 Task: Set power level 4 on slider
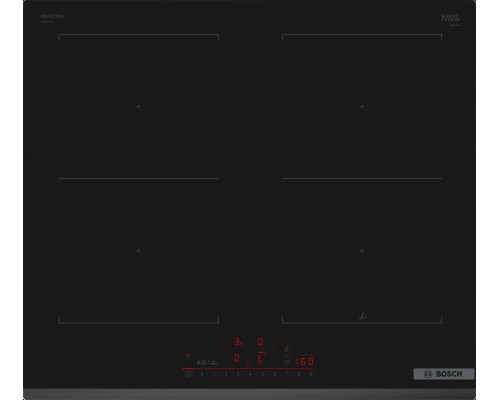[250, 374]
